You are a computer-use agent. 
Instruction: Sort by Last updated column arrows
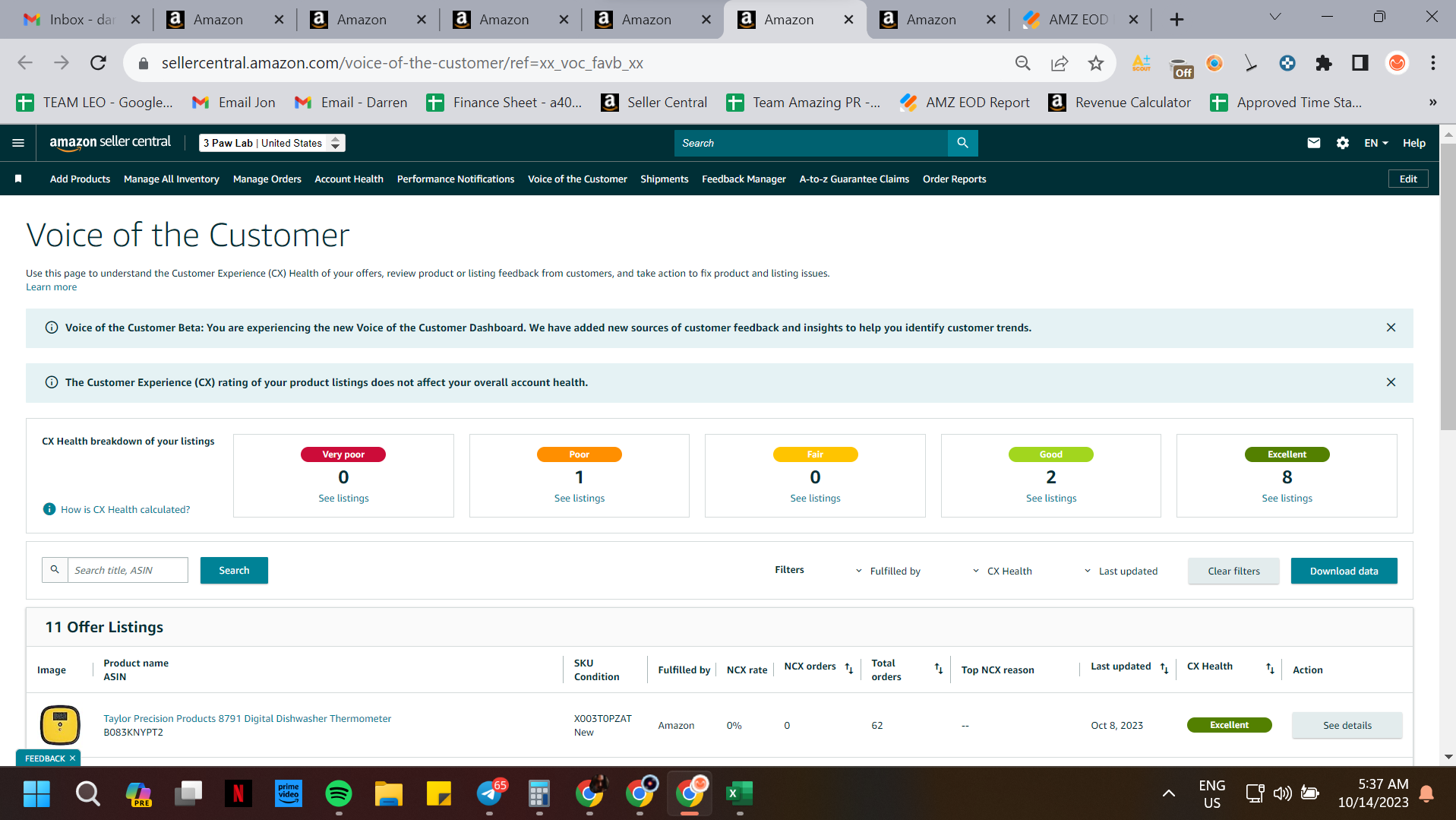tap(1164, 669)
